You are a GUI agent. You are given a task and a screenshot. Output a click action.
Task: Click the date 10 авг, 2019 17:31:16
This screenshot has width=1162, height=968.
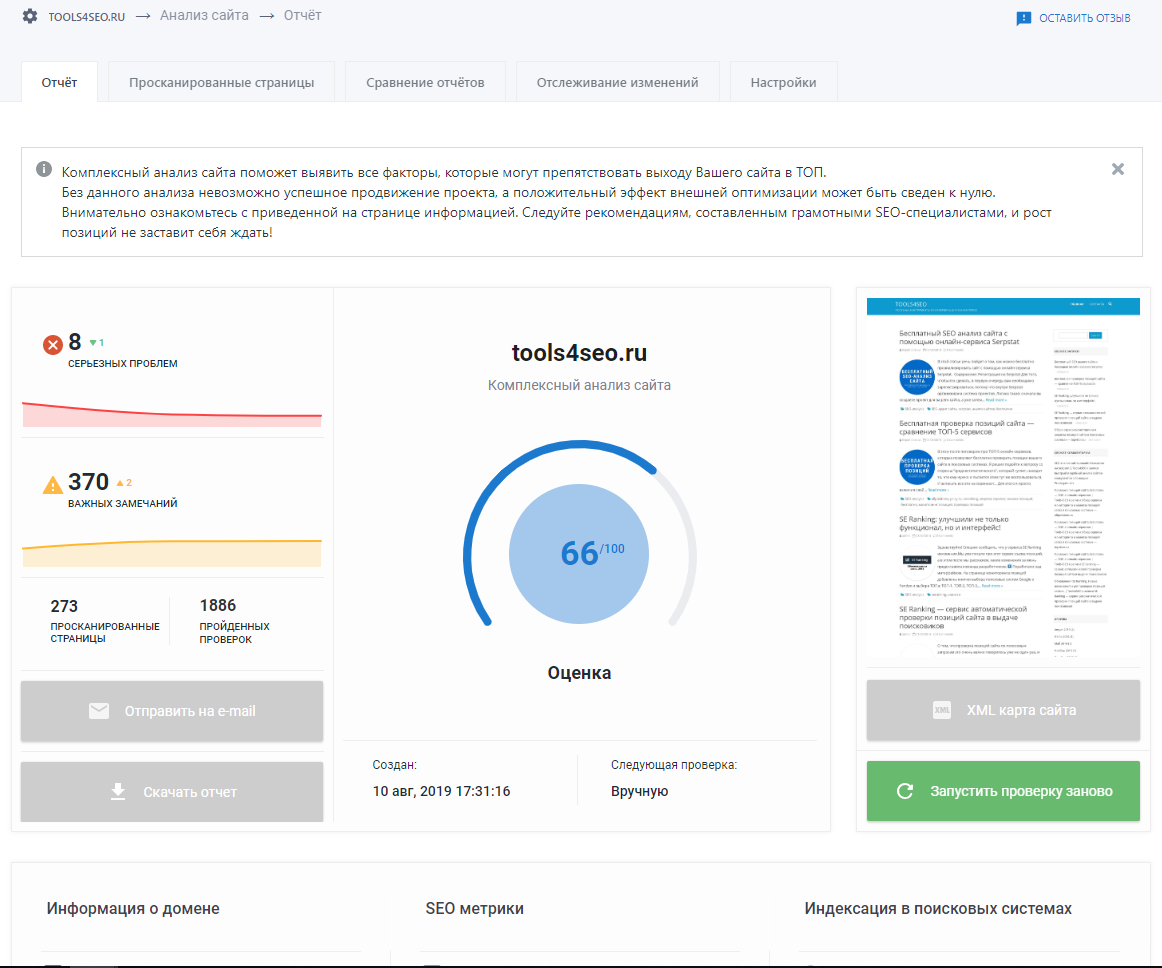tap(441, 791)
